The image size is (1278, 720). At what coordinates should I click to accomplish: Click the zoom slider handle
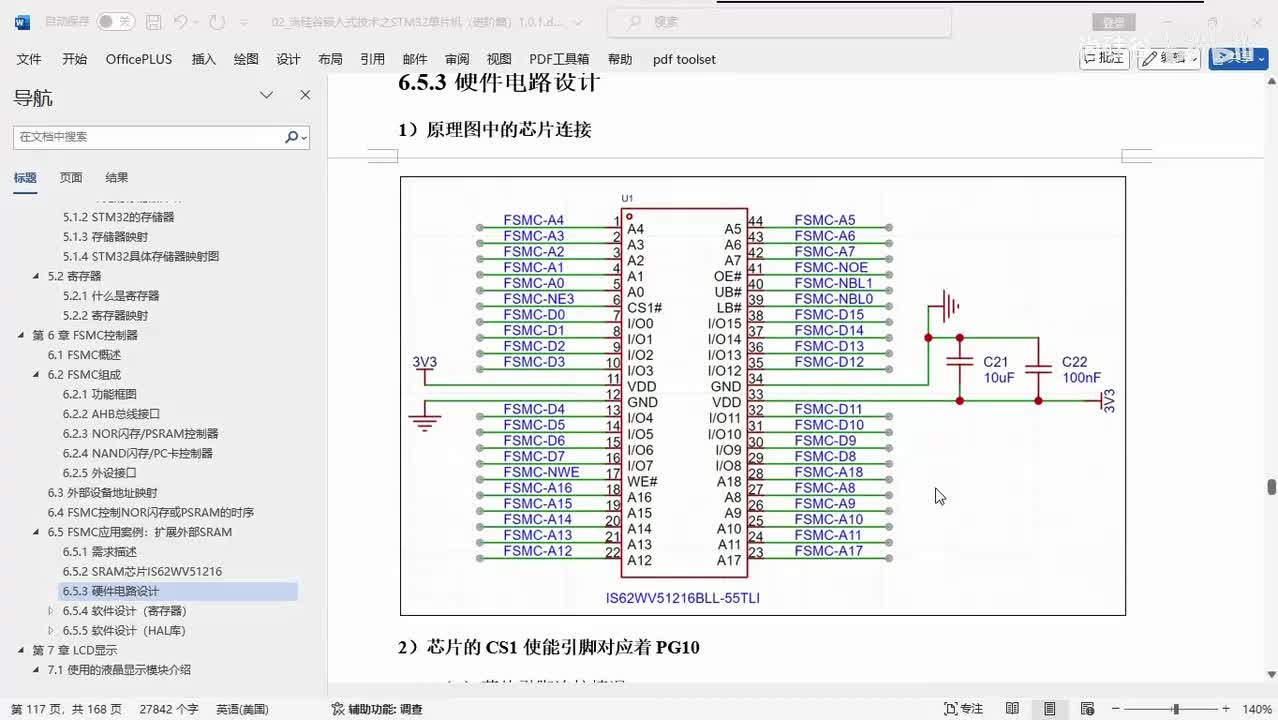pos(1176,709)
